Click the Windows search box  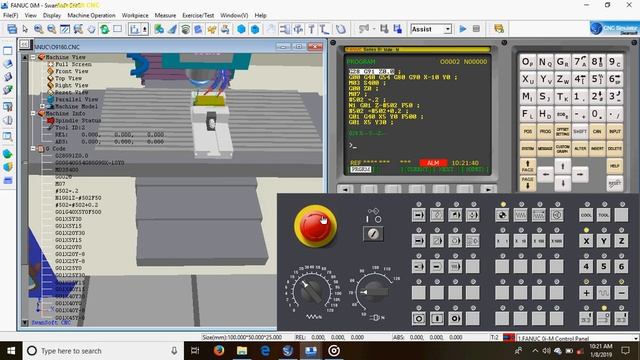tap(102, 351)
